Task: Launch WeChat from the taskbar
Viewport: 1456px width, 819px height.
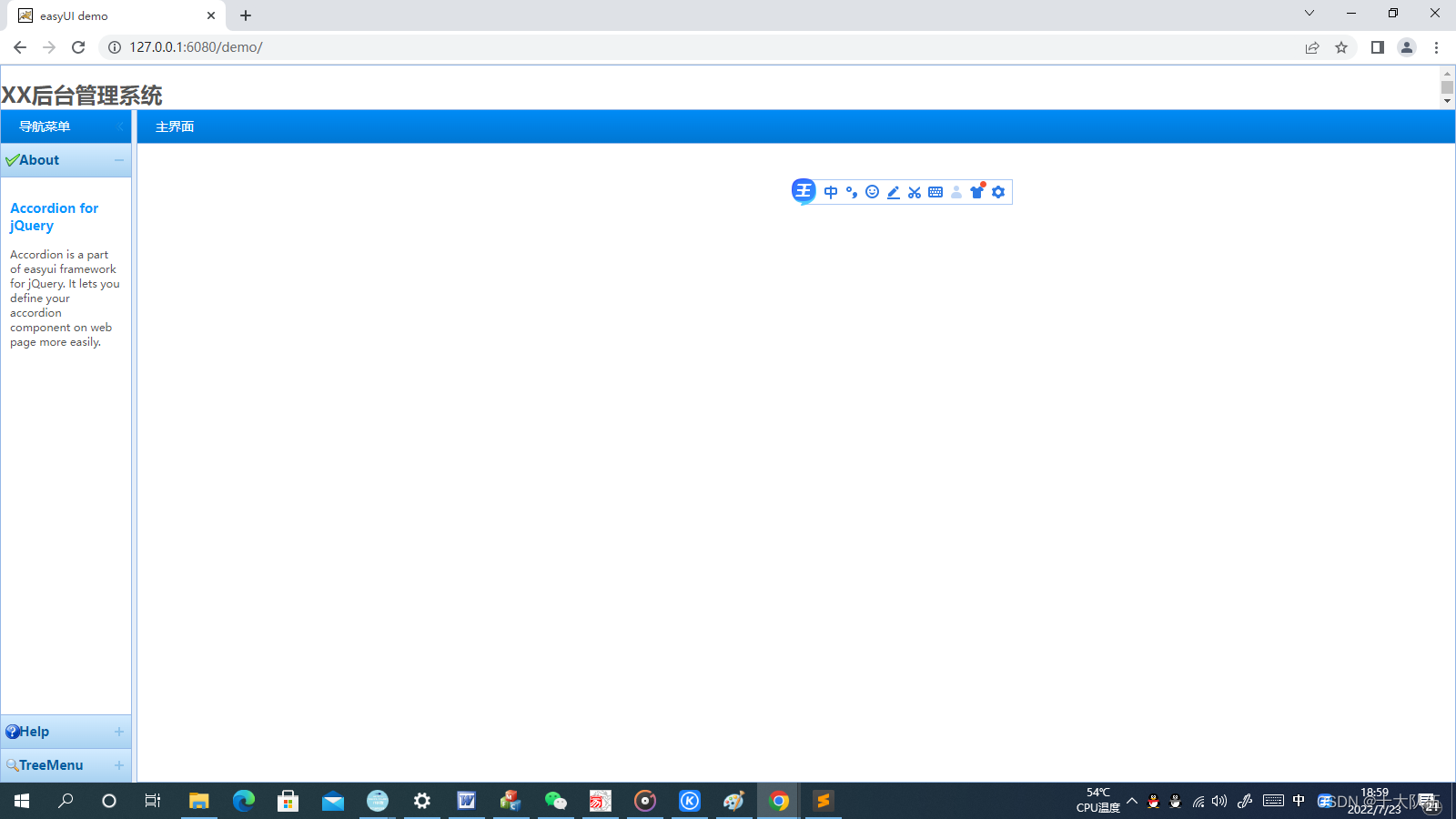Action: [556, 801]
